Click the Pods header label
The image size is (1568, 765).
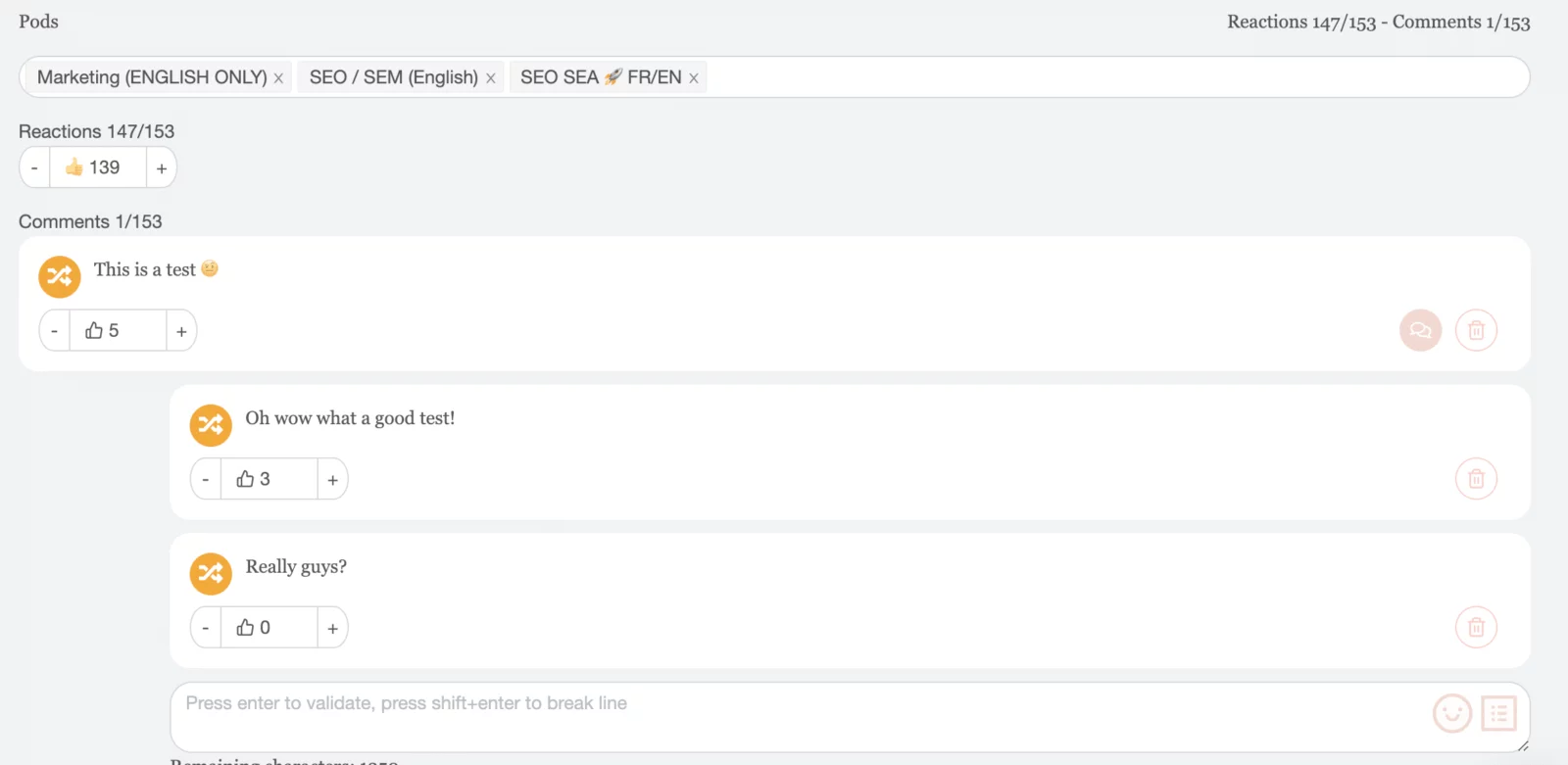(38, 21)
